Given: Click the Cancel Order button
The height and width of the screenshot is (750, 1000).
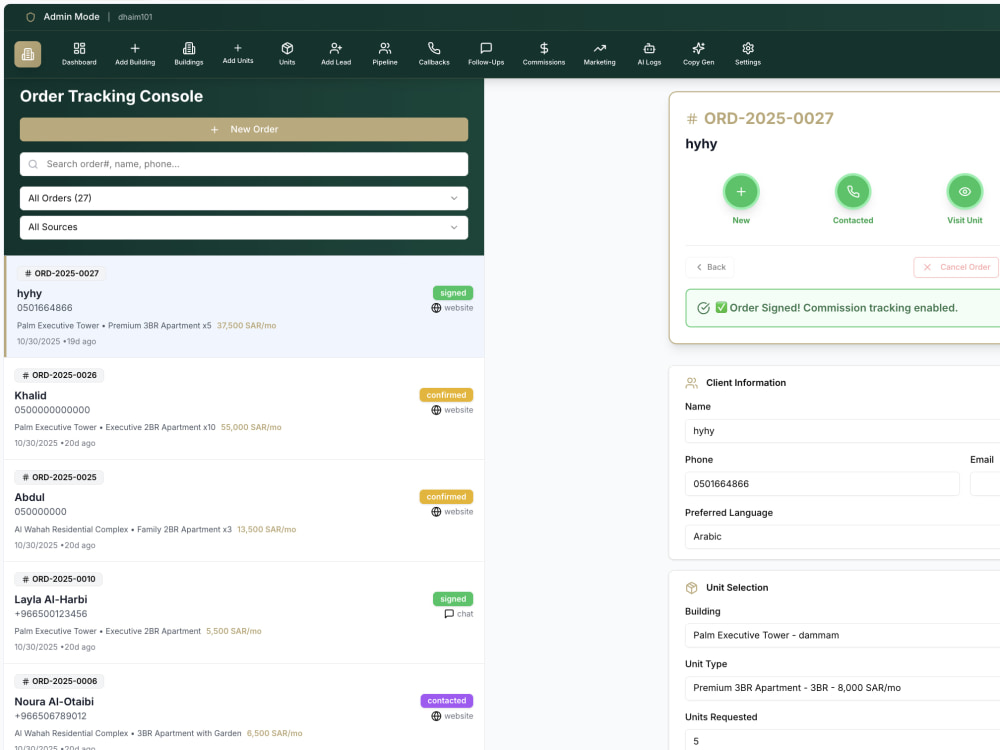Looking at the screenshot, I should pos(956,267).
